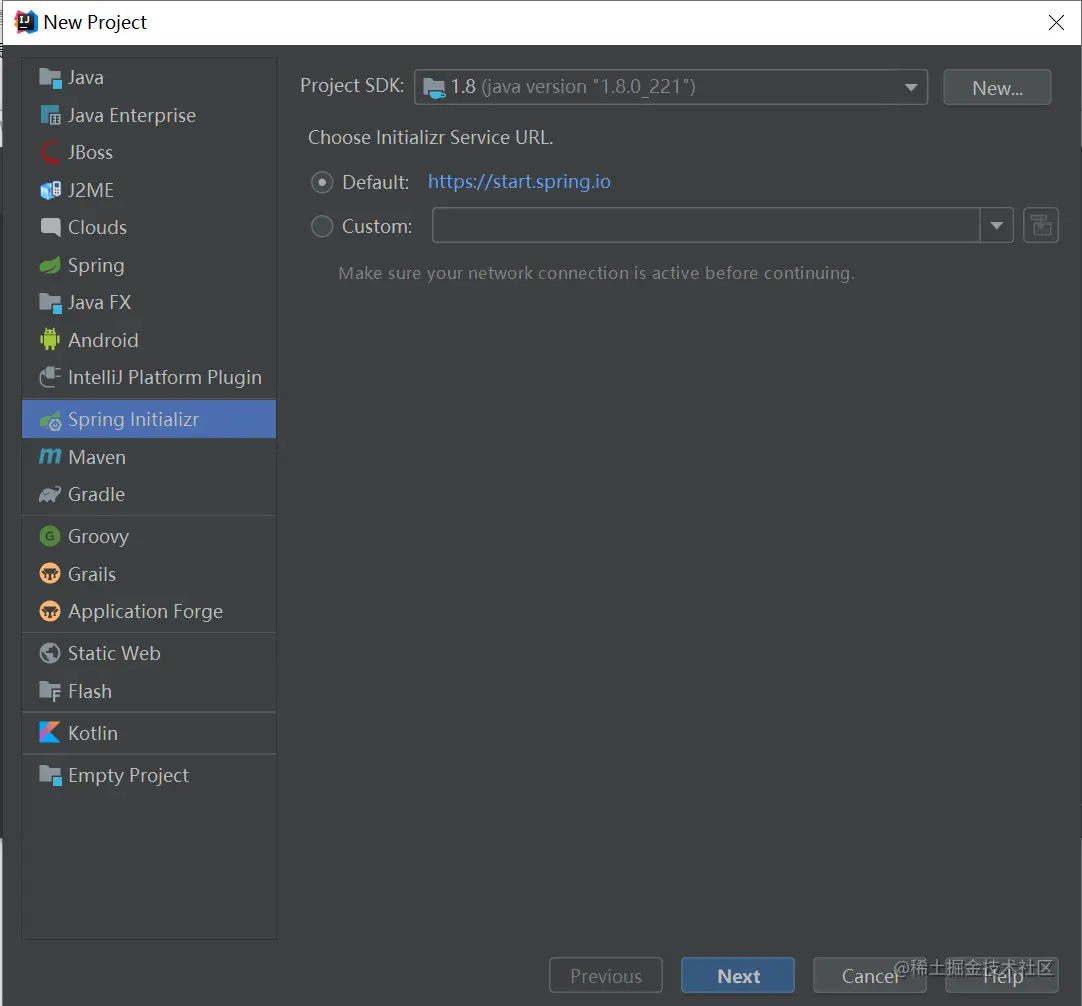Click the Next button
Viewport: 1082px width, 1006px height.
point(738,976)
